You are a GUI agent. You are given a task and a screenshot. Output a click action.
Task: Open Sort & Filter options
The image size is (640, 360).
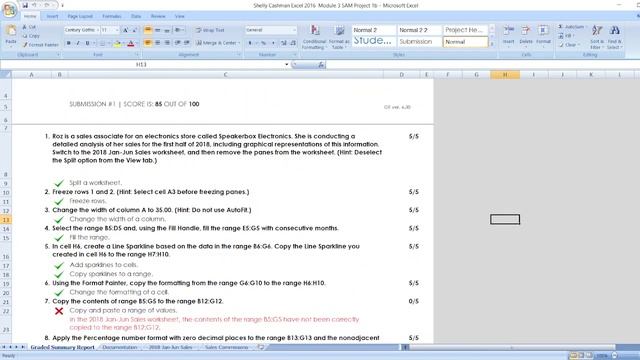pos(597,37)
